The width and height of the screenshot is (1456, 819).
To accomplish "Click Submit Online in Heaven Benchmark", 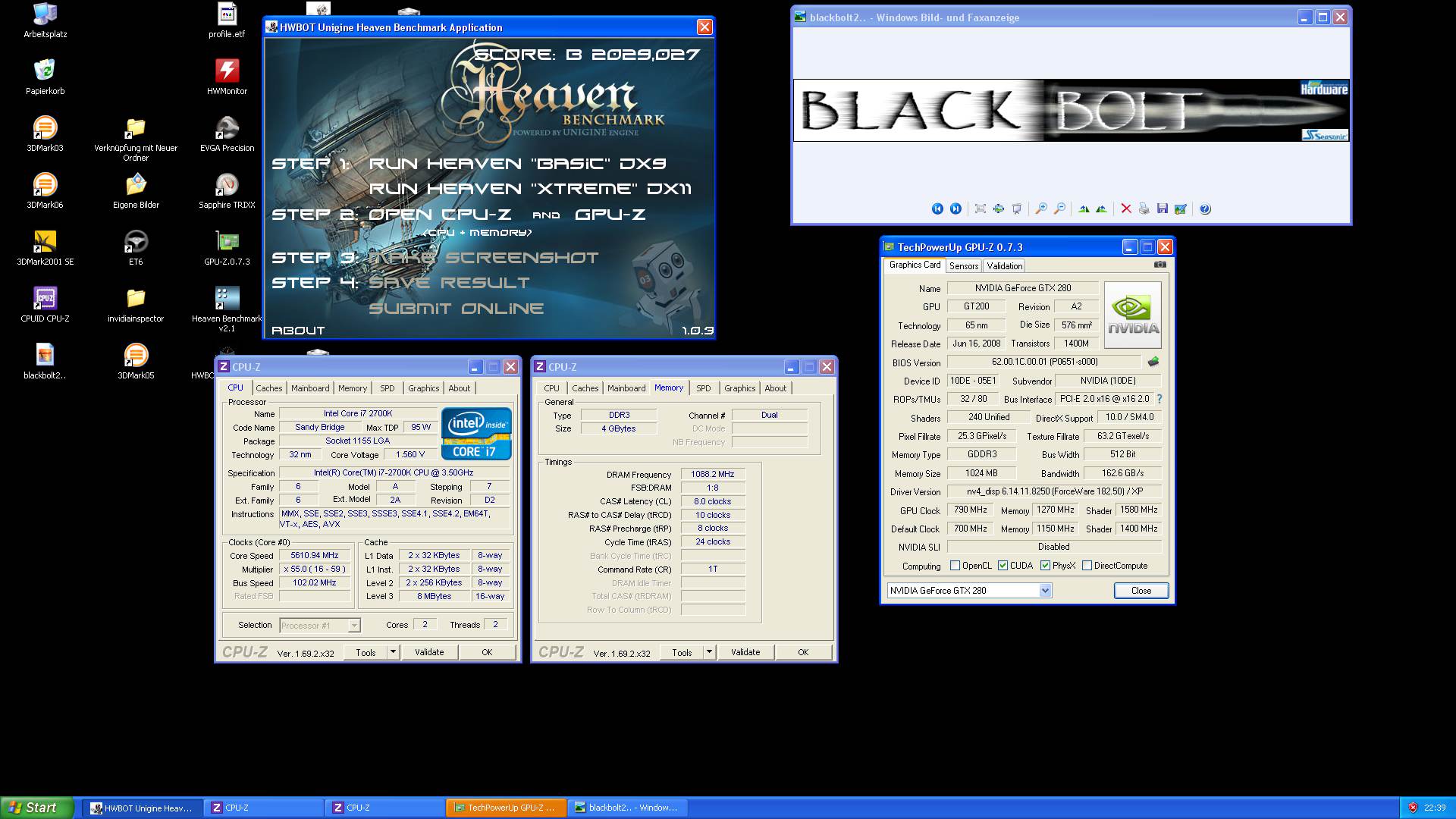I will point(457,309).
